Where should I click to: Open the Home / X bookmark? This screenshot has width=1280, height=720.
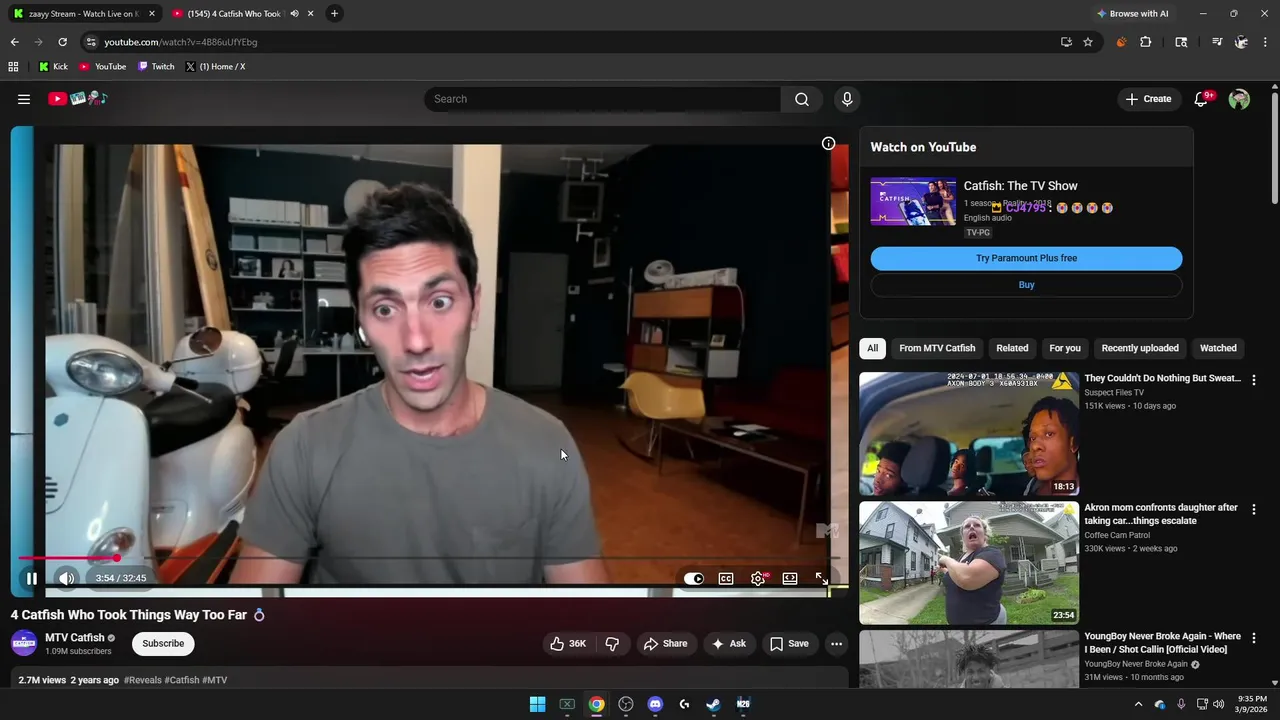[215, 67]
